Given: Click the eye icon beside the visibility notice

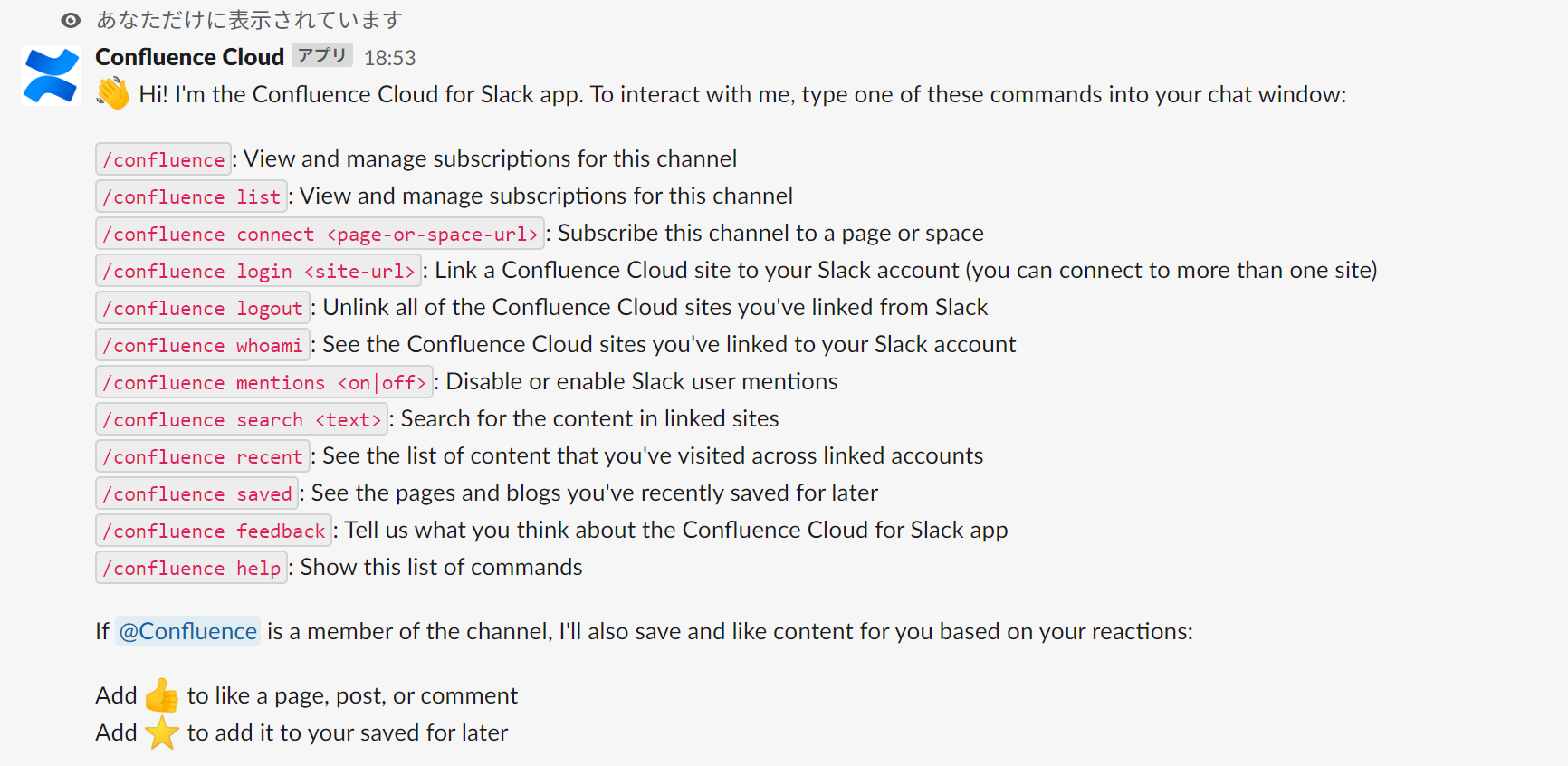Looking at the screenshot, I should [71, 20].
